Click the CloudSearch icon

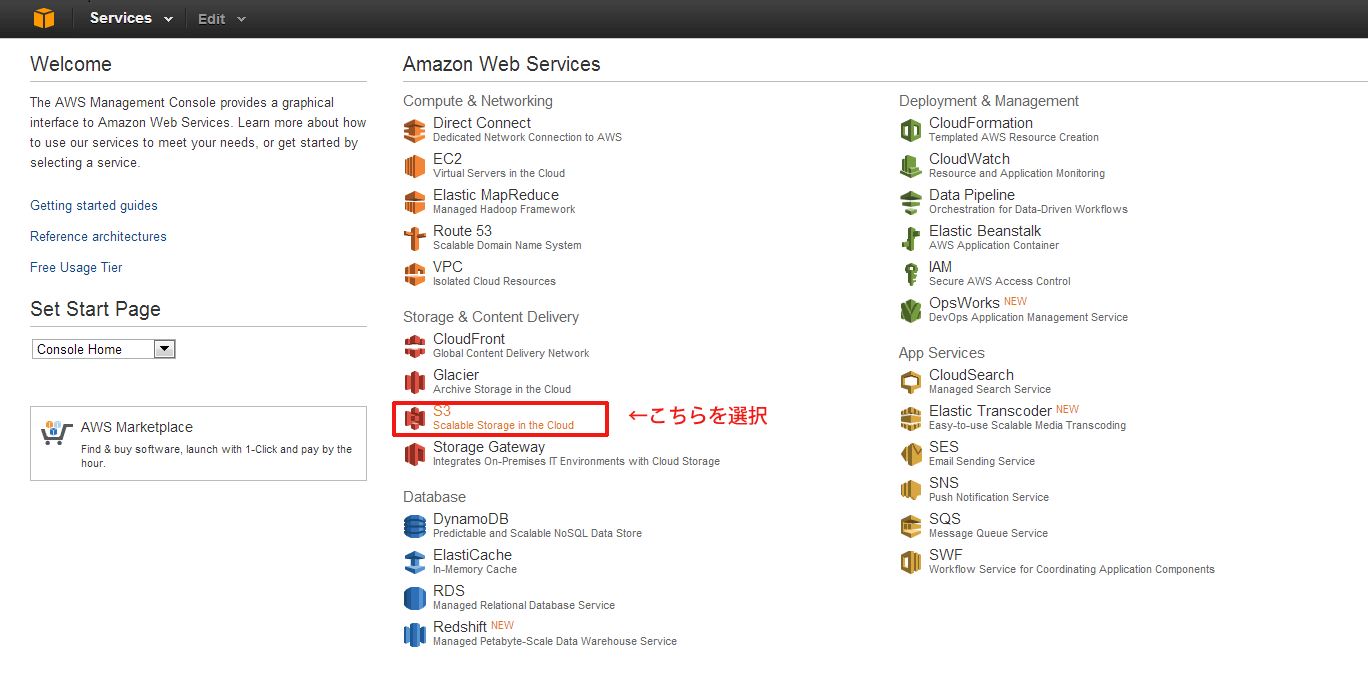click(x=910, y=382)
